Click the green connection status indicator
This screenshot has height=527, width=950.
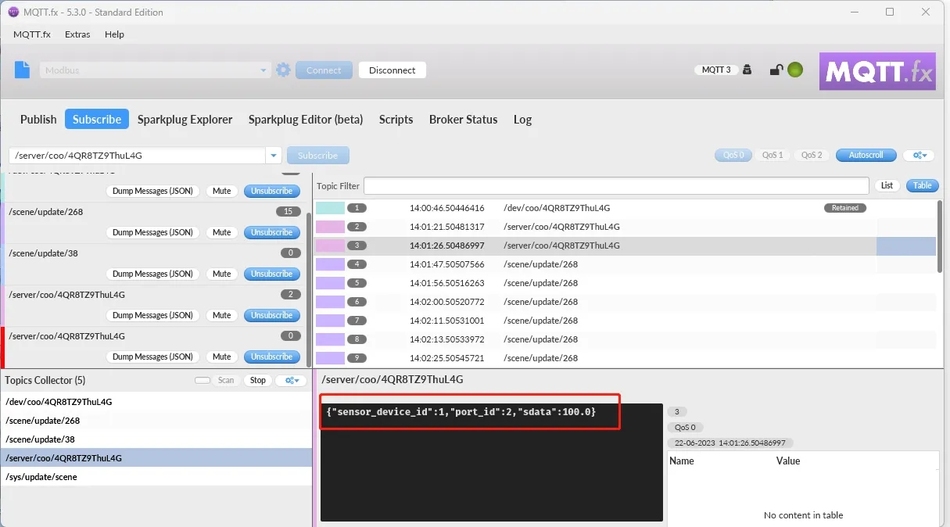point(795,70)
